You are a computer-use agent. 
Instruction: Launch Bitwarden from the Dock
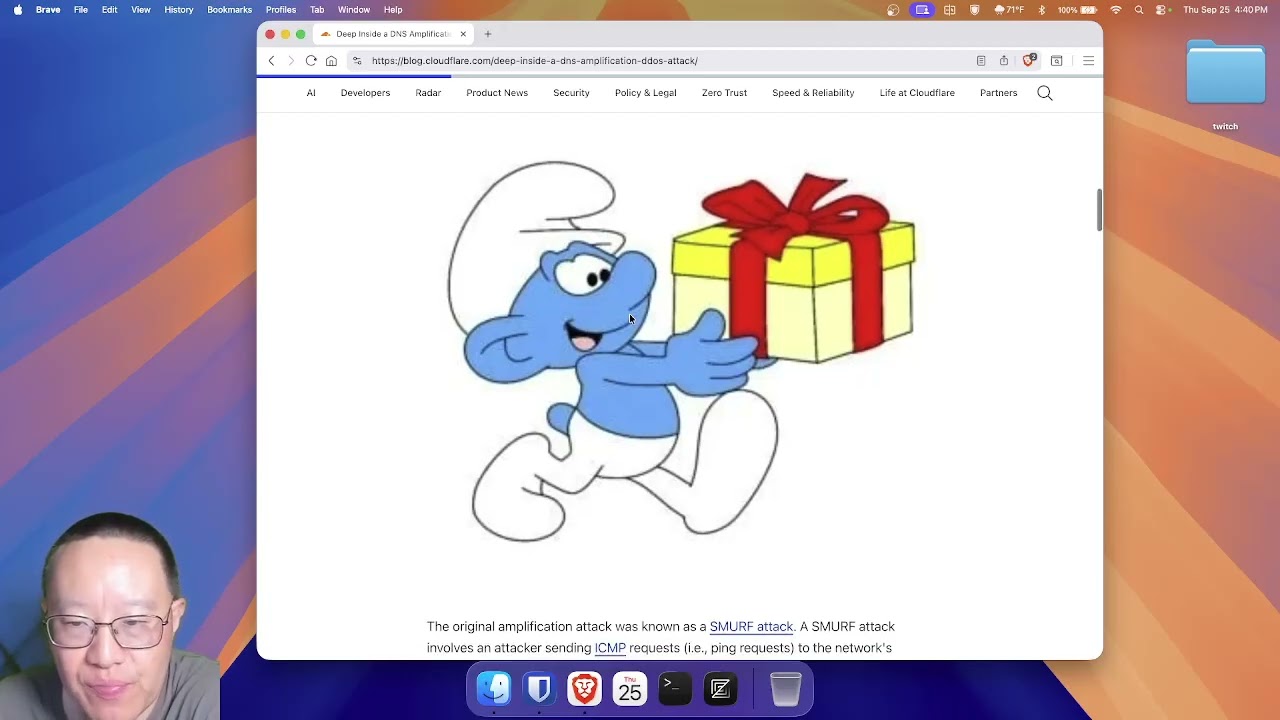pyautogui.click(x=539, y=688)
